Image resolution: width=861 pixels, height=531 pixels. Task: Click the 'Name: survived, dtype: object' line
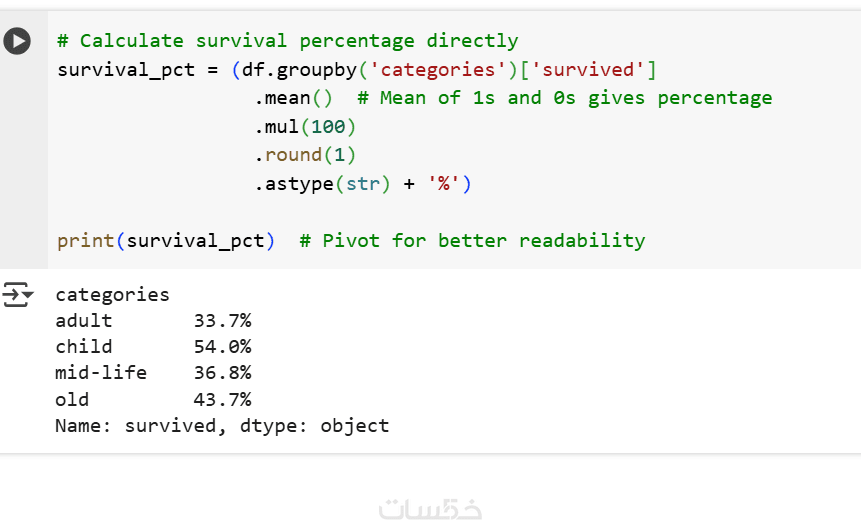222,426
